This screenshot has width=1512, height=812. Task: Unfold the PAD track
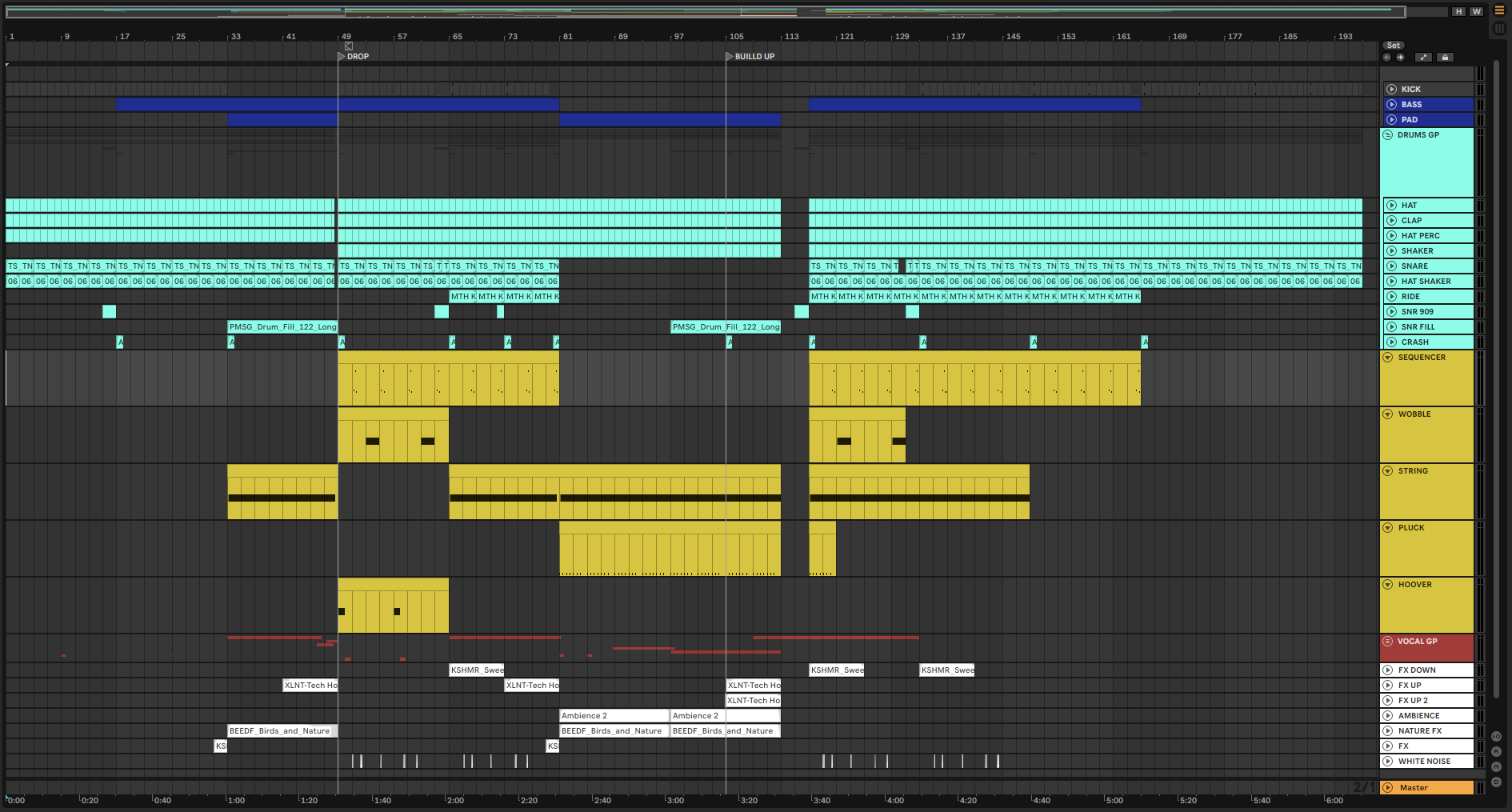pyautogui.click(x=1391, y=120)
